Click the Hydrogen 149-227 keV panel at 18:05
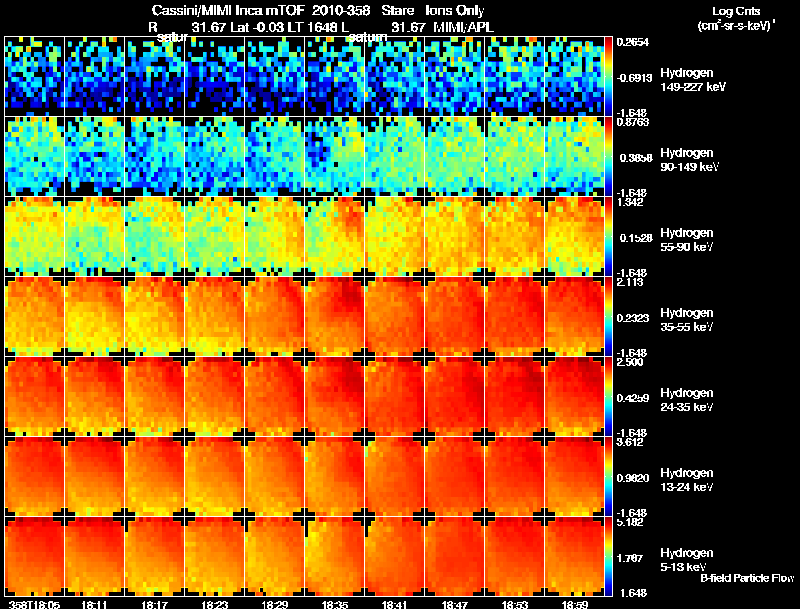Screen dimensions: 800x609 coord(34,76)
